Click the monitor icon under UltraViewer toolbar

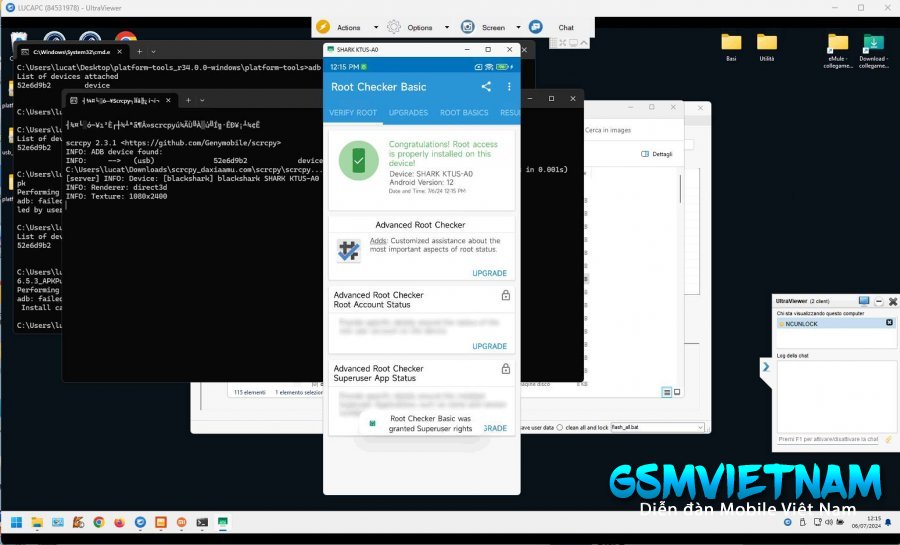point(573,43)
